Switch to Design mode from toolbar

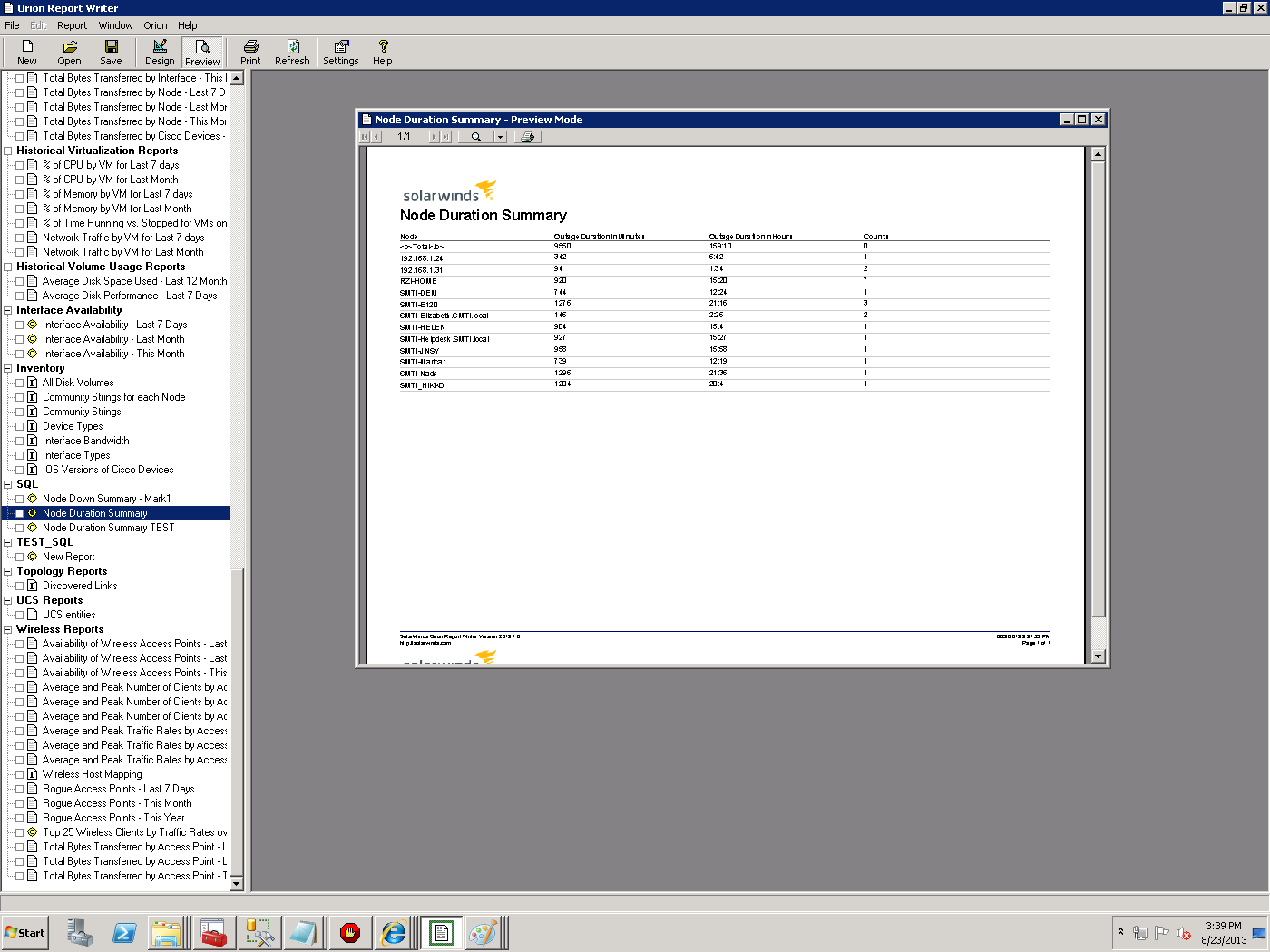pyautogui.click(x=160, y=53)
